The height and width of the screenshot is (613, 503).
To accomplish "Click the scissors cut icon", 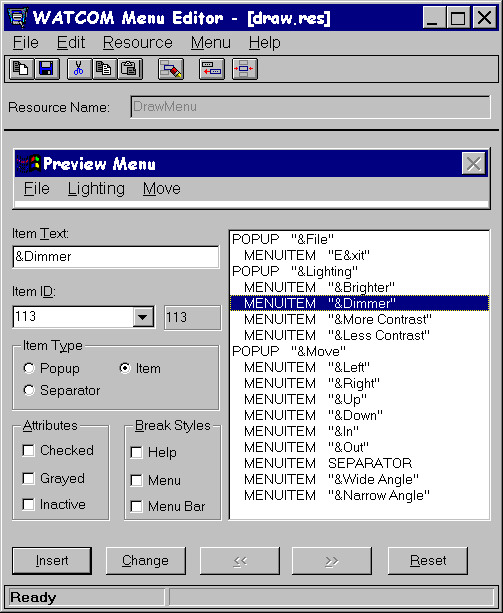I will 79,69.
